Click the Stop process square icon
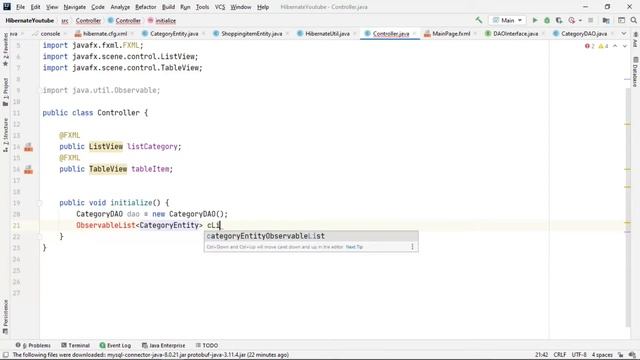Viewport: 640px width, 360px height. click(591, 20)
